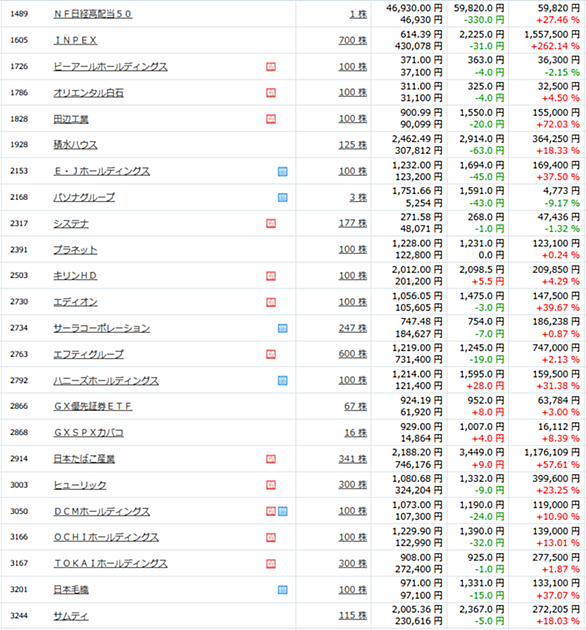Image resolution: width=586 pixels, height=630 pixels.
Task: Open the ハニーズホールディングス stock link
Action: pyautogui.click(x=106, y=380)
